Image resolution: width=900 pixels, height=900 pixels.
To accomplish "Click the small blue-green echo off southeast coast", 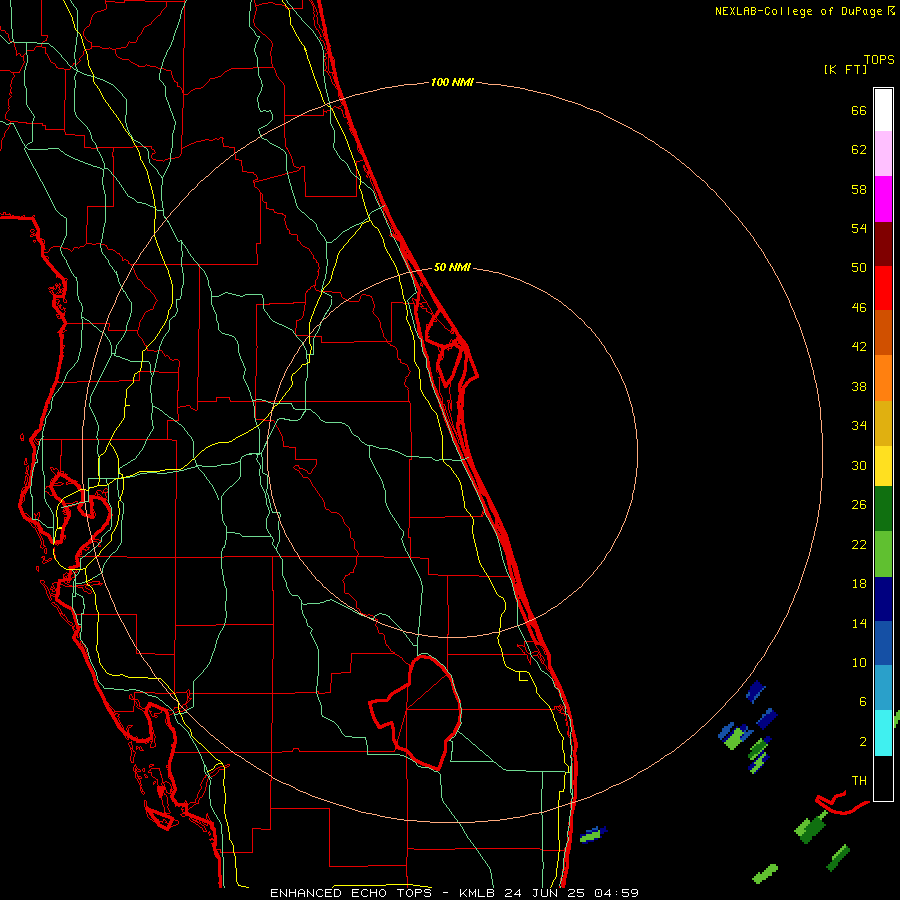I will click(593, 834).
